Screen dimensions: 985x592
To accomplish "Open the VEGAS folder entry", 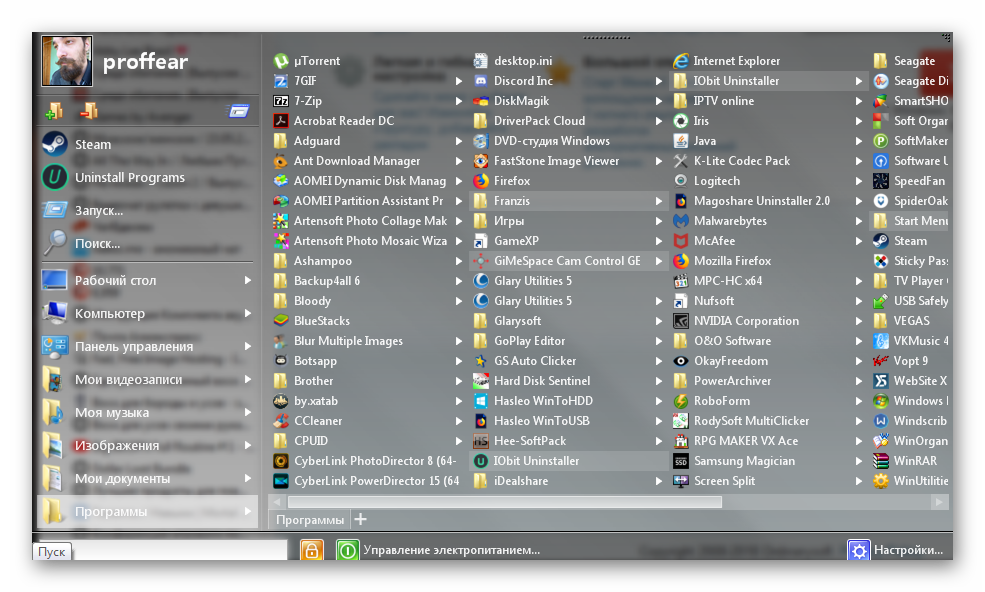I will 909,321.
